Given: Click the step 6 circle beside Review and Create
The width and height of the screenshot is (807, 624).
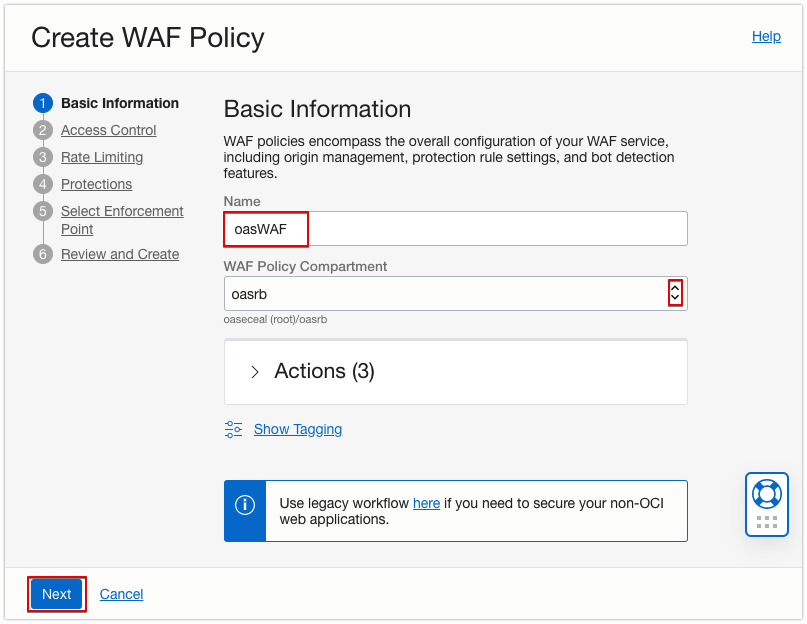Looking at the screenshot, I should [42, 254].
